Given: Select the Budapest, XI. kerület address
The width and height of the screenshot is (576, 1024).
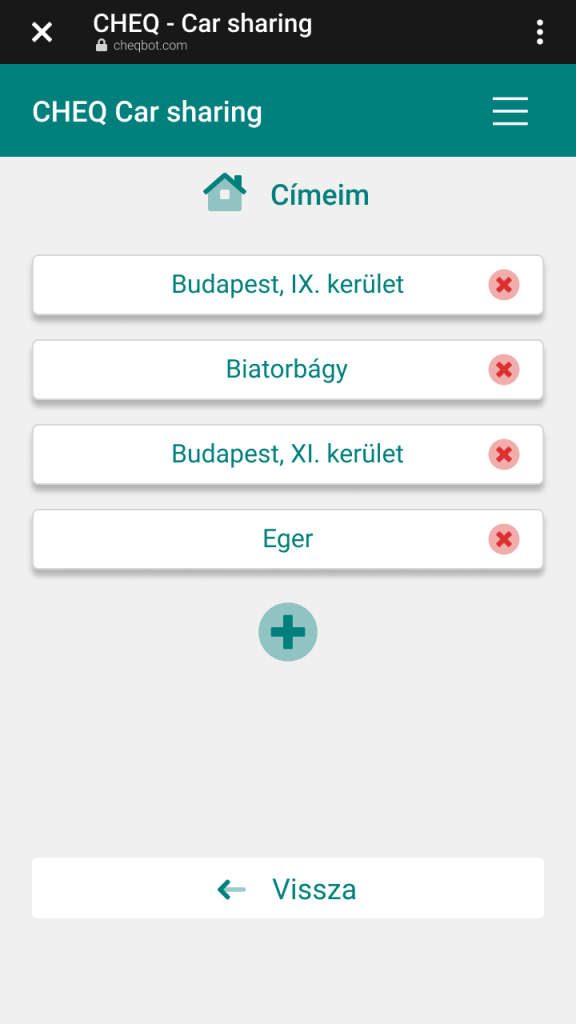Looking at the screenshot, I should [x=288, y=455].
